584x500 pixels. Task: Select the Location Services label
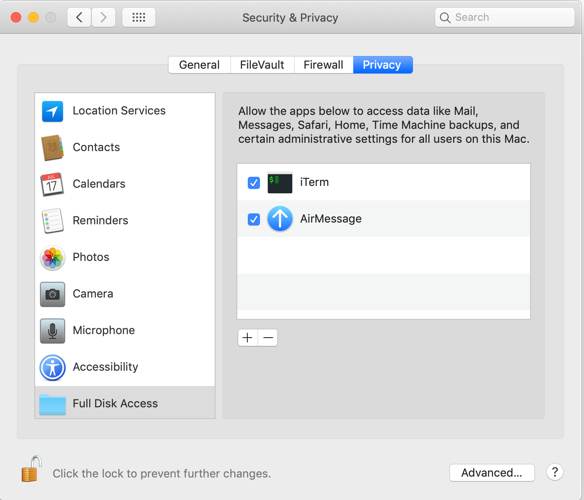coord(119,111)
